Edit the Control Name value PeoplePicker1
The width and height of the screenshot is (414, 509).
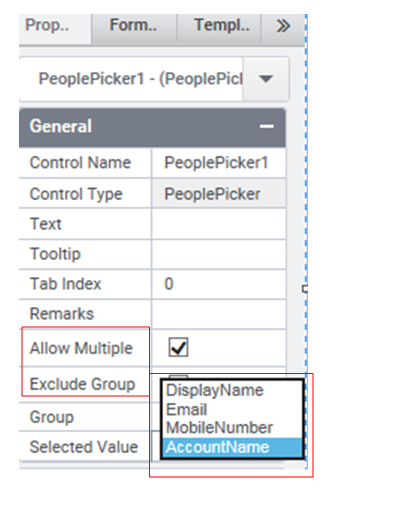[219, 163]
